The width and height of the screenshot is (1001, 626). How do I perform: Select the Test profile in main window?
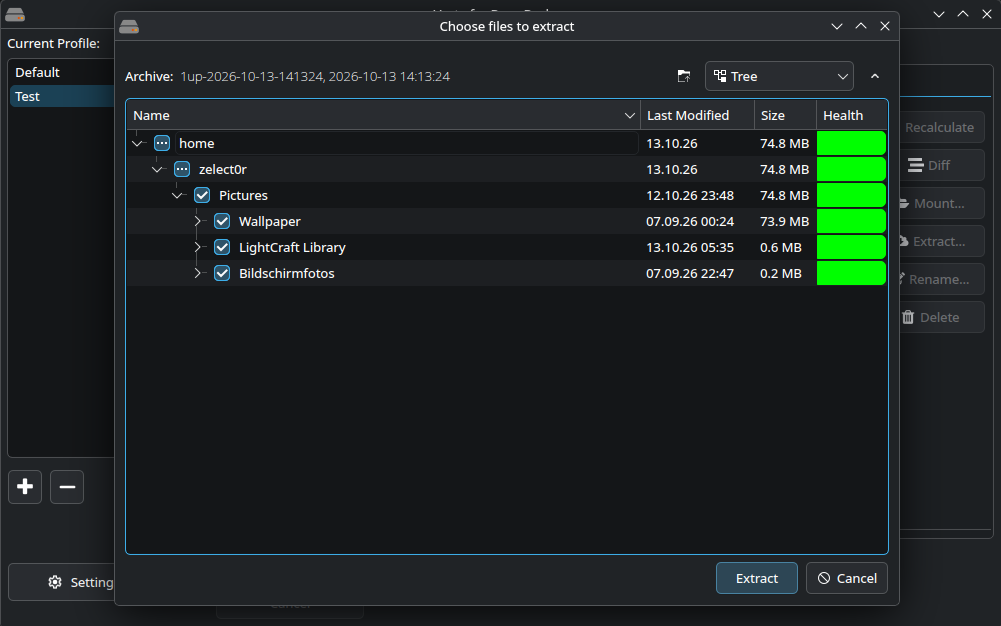tap(61, 96)
